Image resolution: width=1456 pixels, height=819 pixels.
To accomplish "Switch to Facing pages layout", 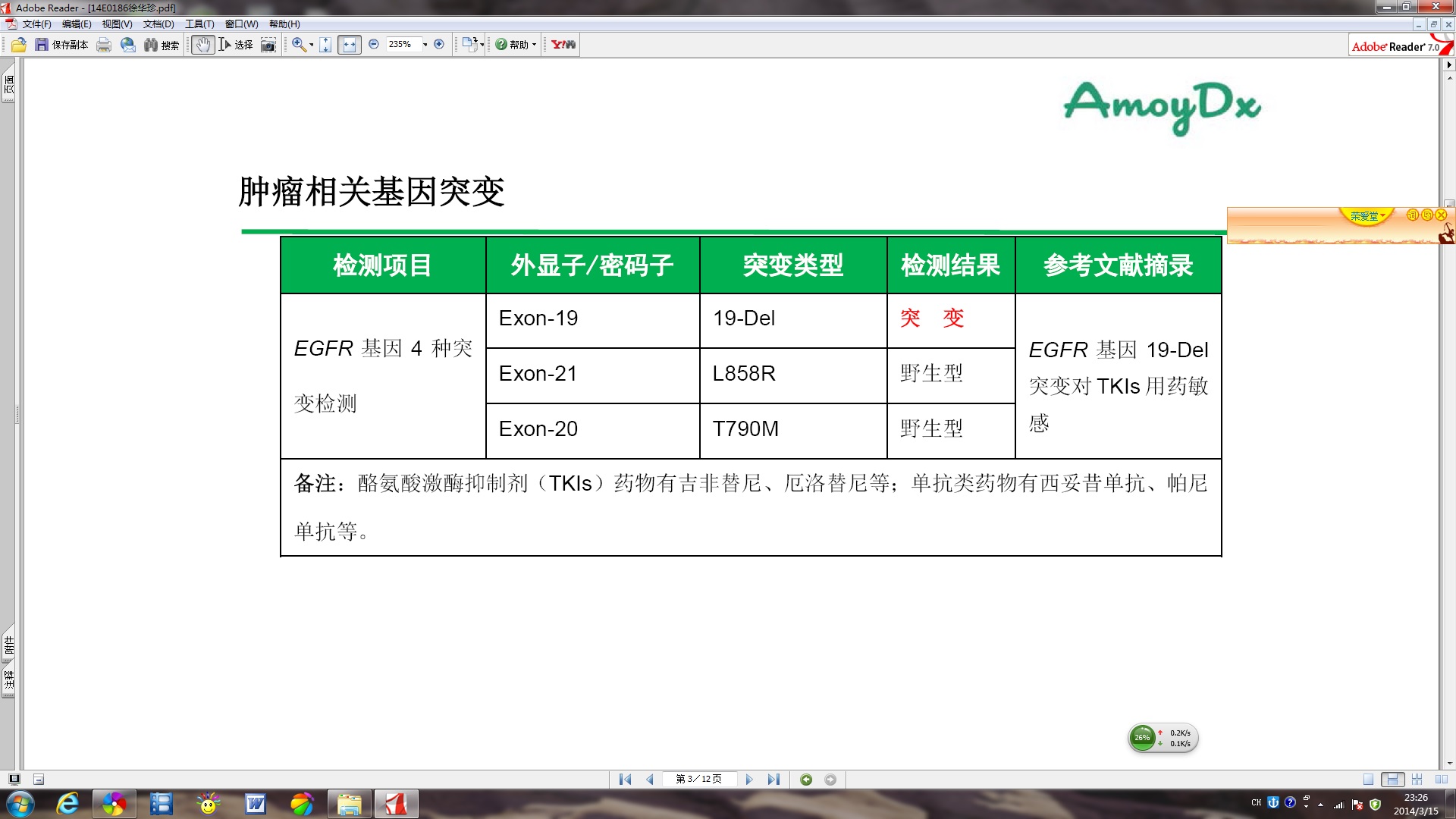I will (1441, 779).
